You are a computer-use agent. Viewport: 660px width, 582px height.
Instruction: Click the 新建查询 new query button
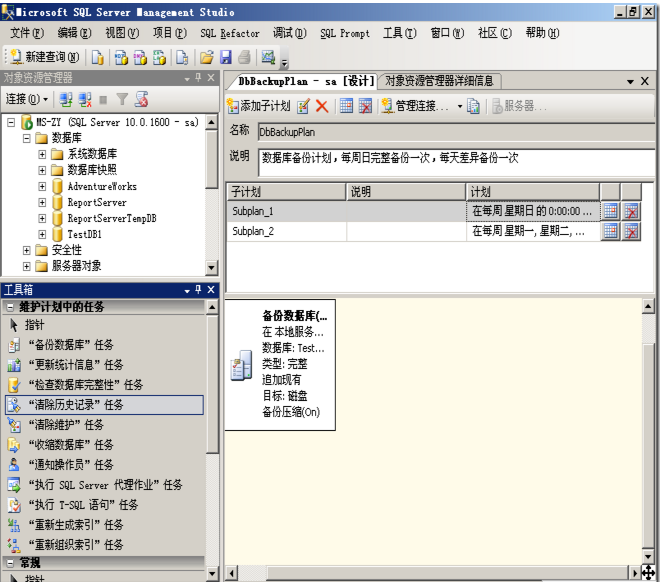click(45, 57)
